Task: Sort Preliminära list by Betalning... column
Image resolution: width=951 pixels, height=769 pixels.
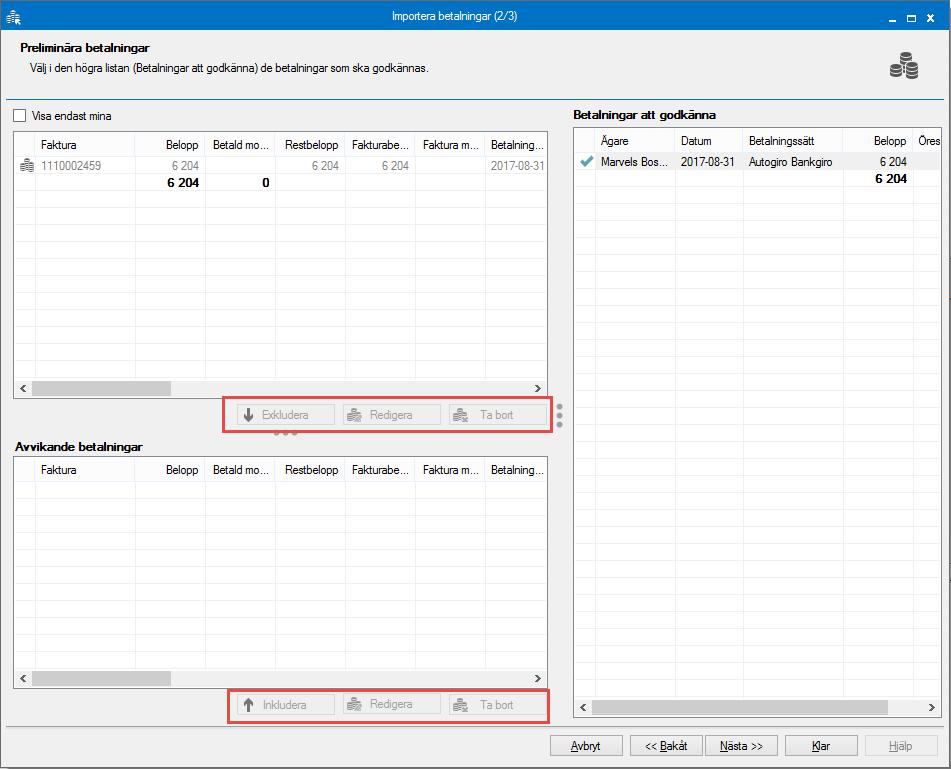Action: 516,145
